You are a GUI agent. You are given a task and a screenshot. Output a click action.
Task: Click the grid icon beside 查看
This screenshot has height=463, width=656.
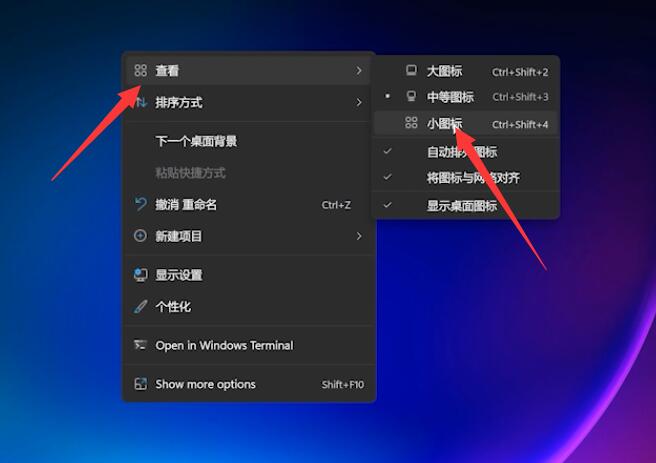point(141,70)
